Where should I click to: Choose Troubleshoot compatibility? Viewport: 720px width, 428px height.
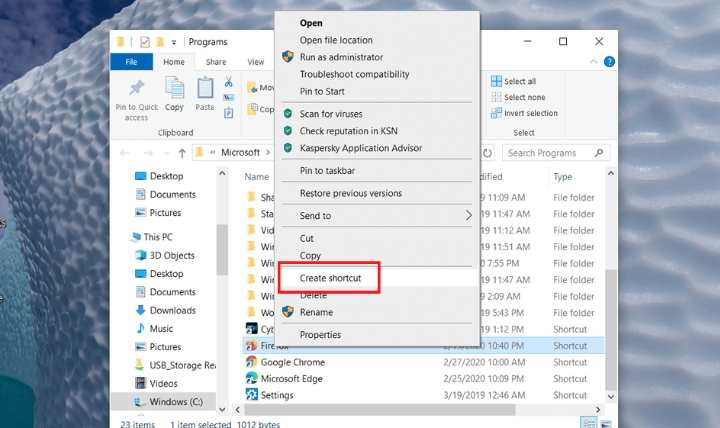(354, 74)
